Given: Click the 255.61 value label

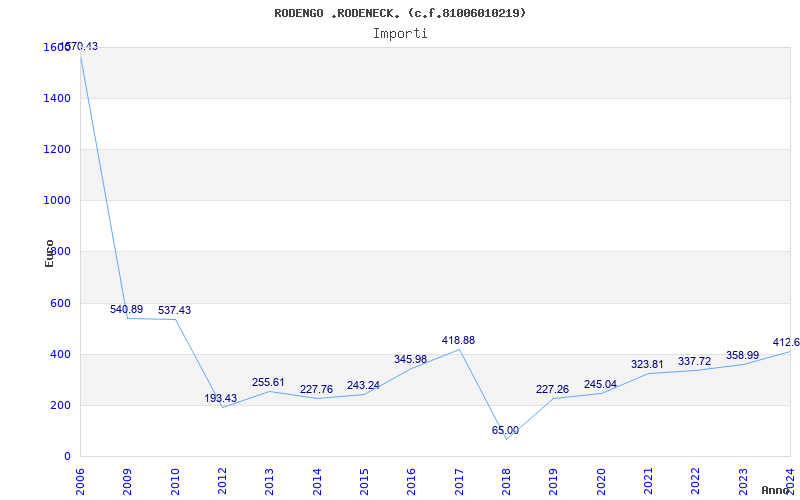Looking at the screenshot, I should [268, 383].
